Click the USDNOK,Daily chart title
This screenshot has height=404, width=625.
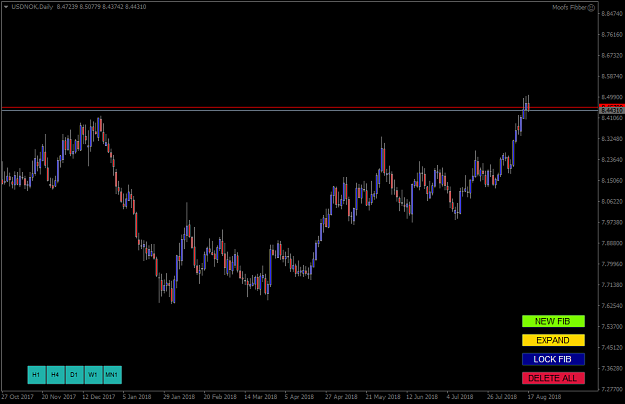pyautogui.click(x=32, y=7)
